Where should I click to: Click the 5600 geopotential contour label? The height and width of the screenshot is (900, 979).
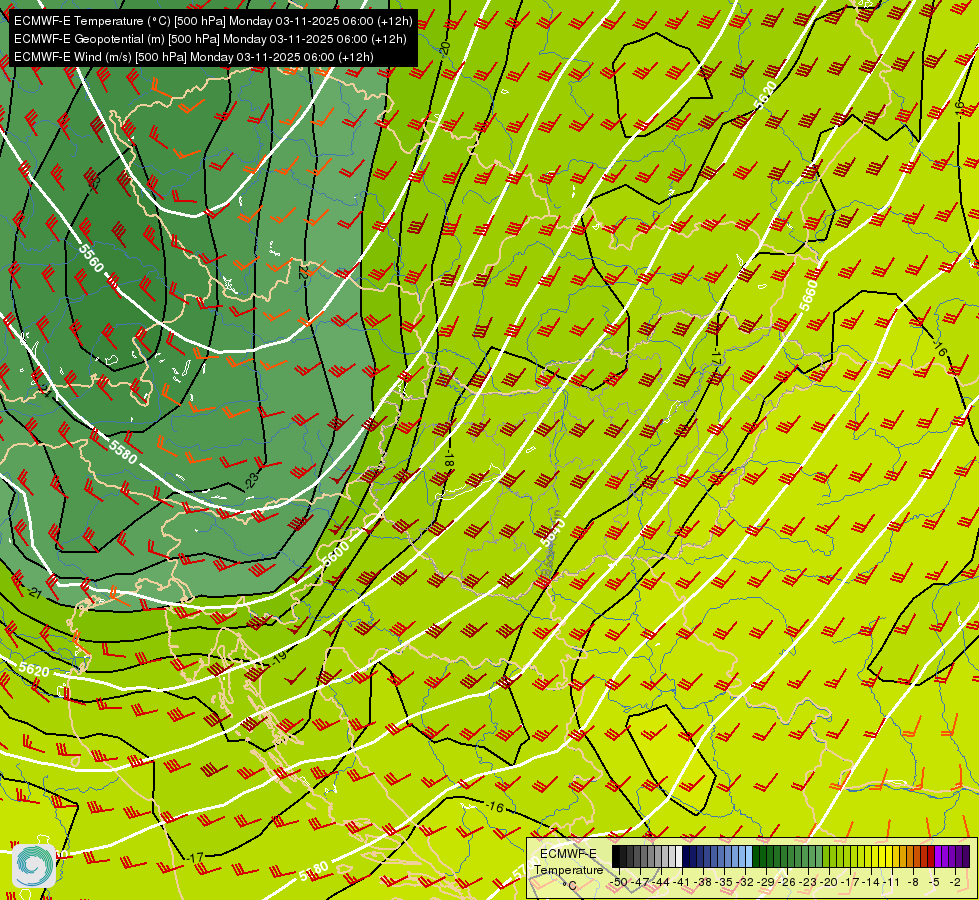(x=336, y=554)
